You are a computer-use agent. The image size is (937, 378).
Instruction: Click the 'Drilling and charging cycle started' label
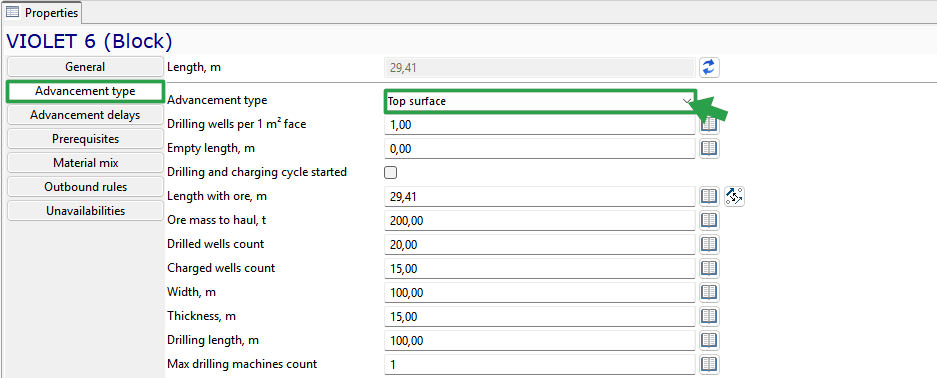click(x=257, y=172)
